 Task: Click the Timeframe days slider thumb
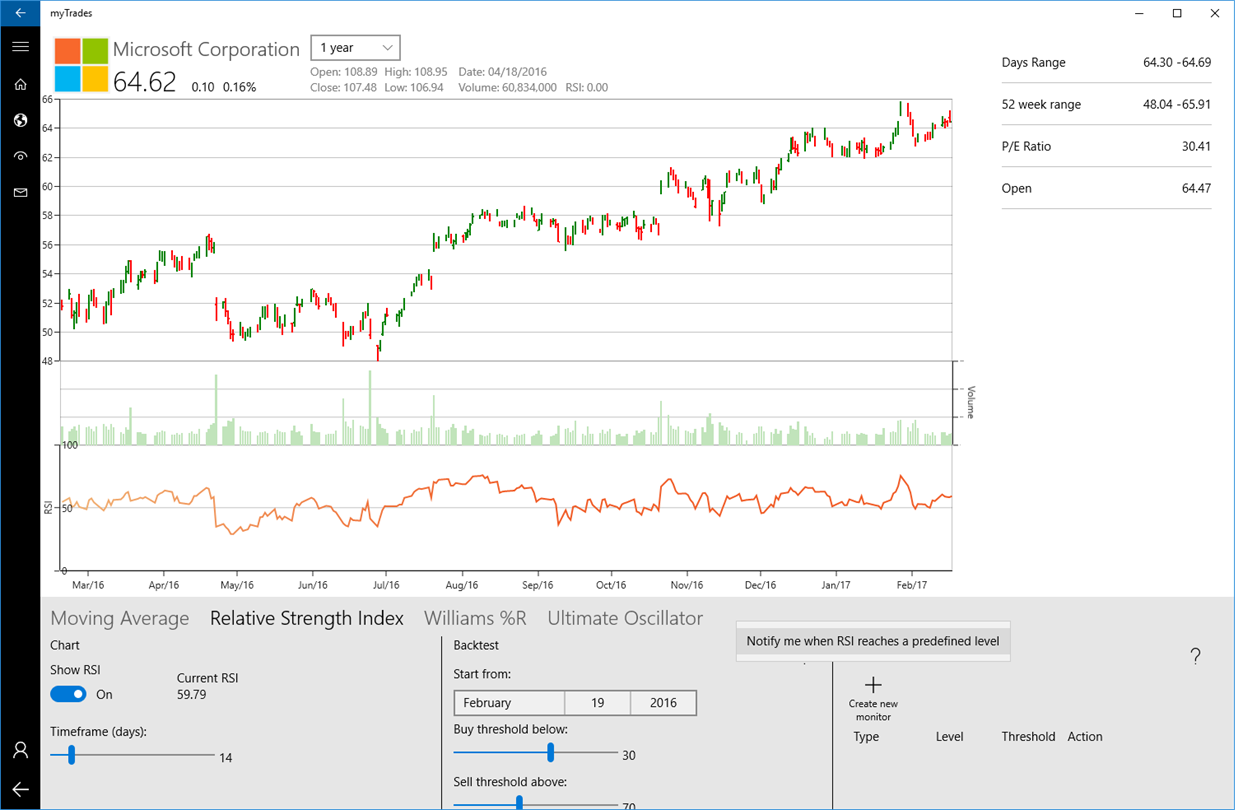(x=71, y=757)
